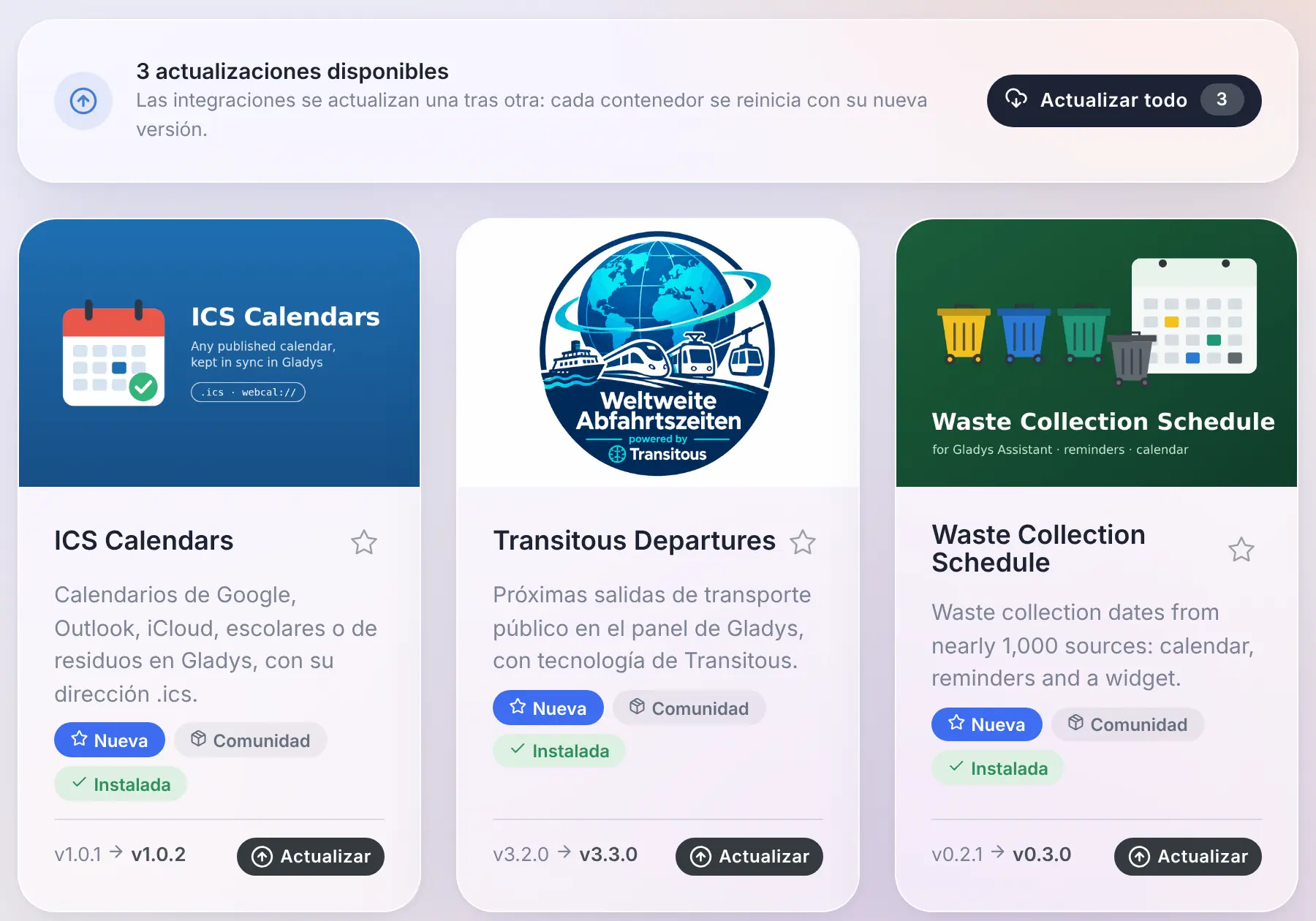The height and width of the screenshot is (921, 1316).
Task: Click the .ics · webcal:// pill in ICS banner
Action: pos(248,393)
